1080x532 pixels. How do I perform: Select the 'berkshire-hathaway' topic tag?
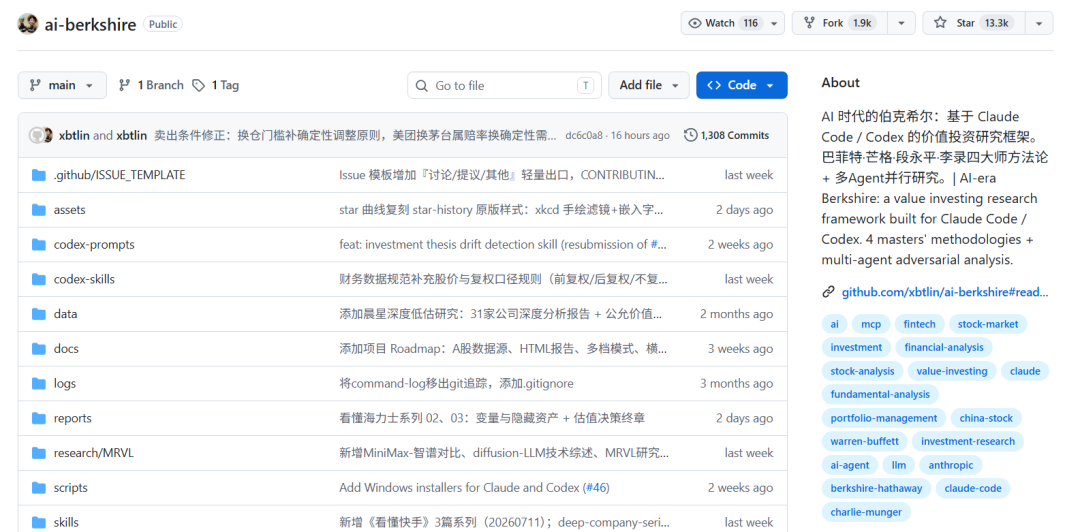(x=876, y=489)
